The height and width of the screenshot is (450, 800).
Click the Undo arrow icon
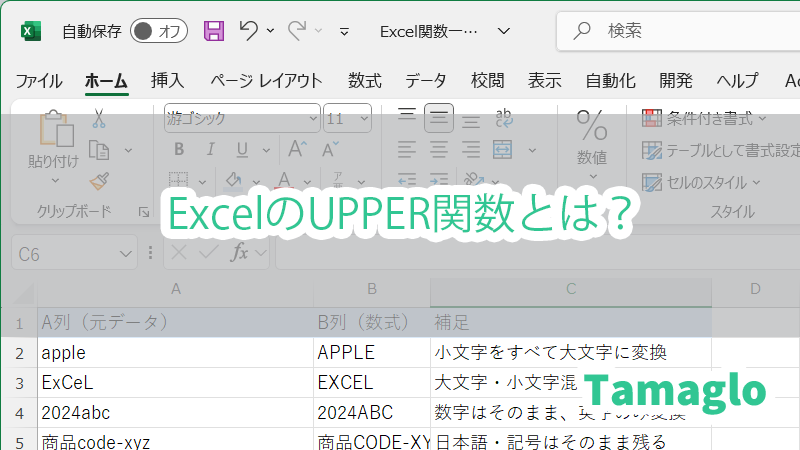(249, 31)
